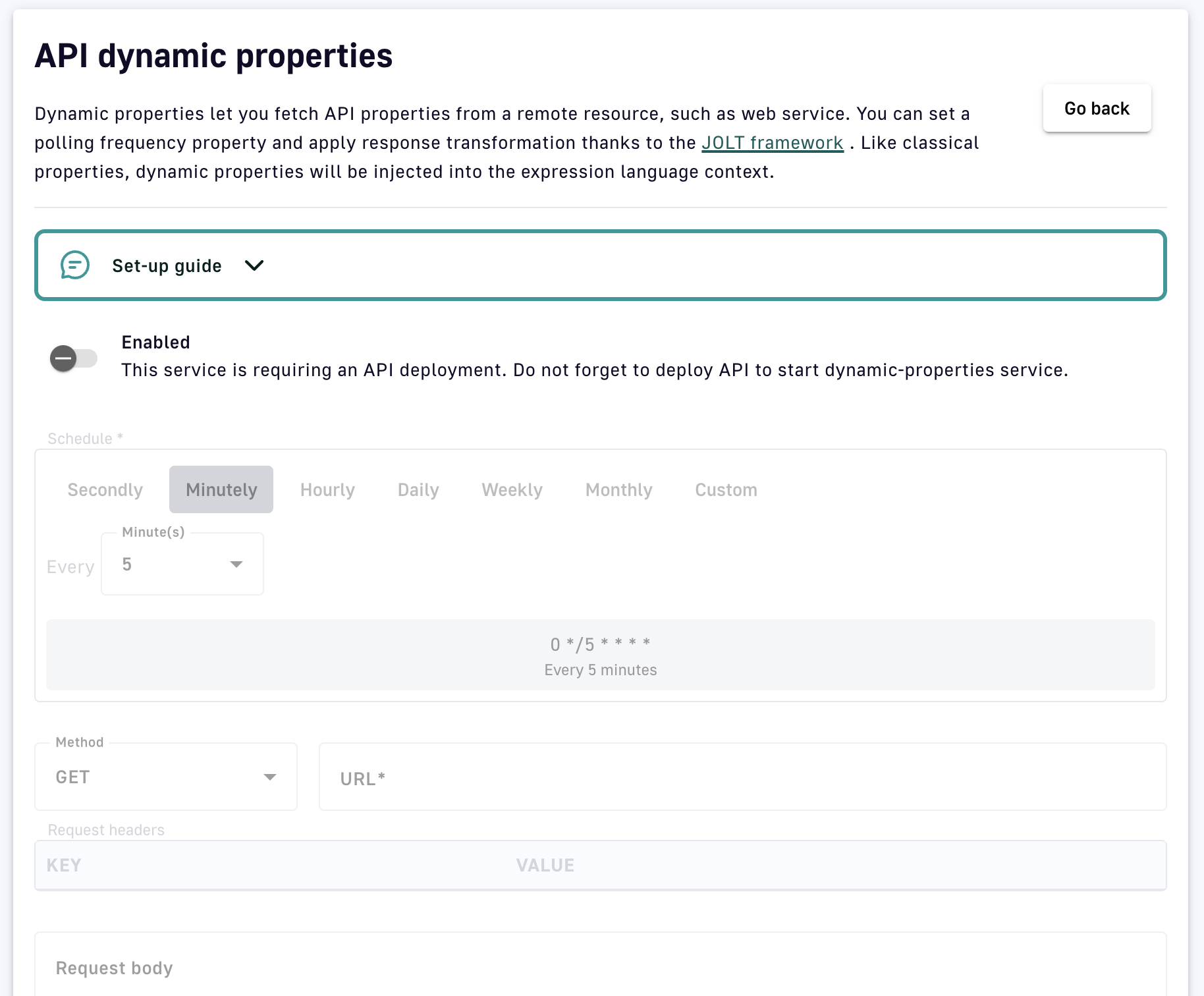
Task: Click the Go back button
Action: pyautogui.click(x=1097, y=109)
